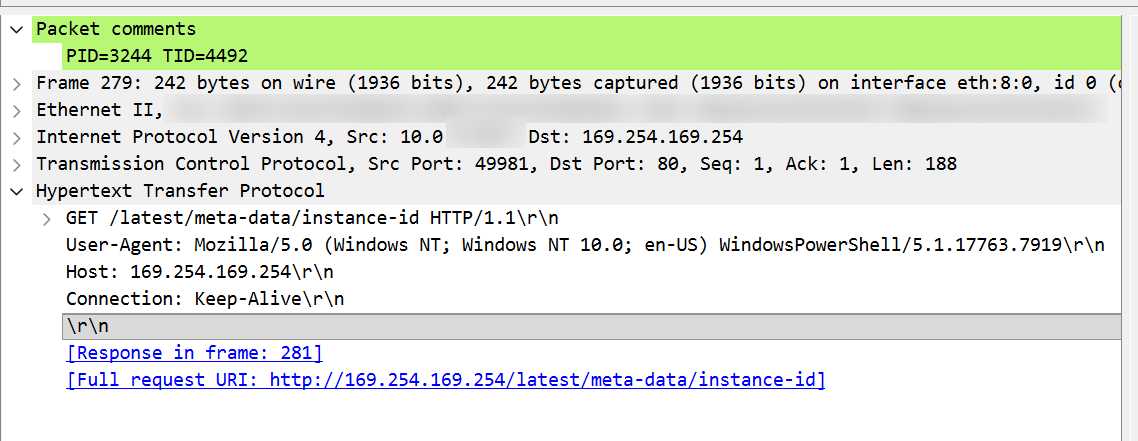
Task: Select the Hypertext Transfer Protocol row
Action: tap(180, 191)
